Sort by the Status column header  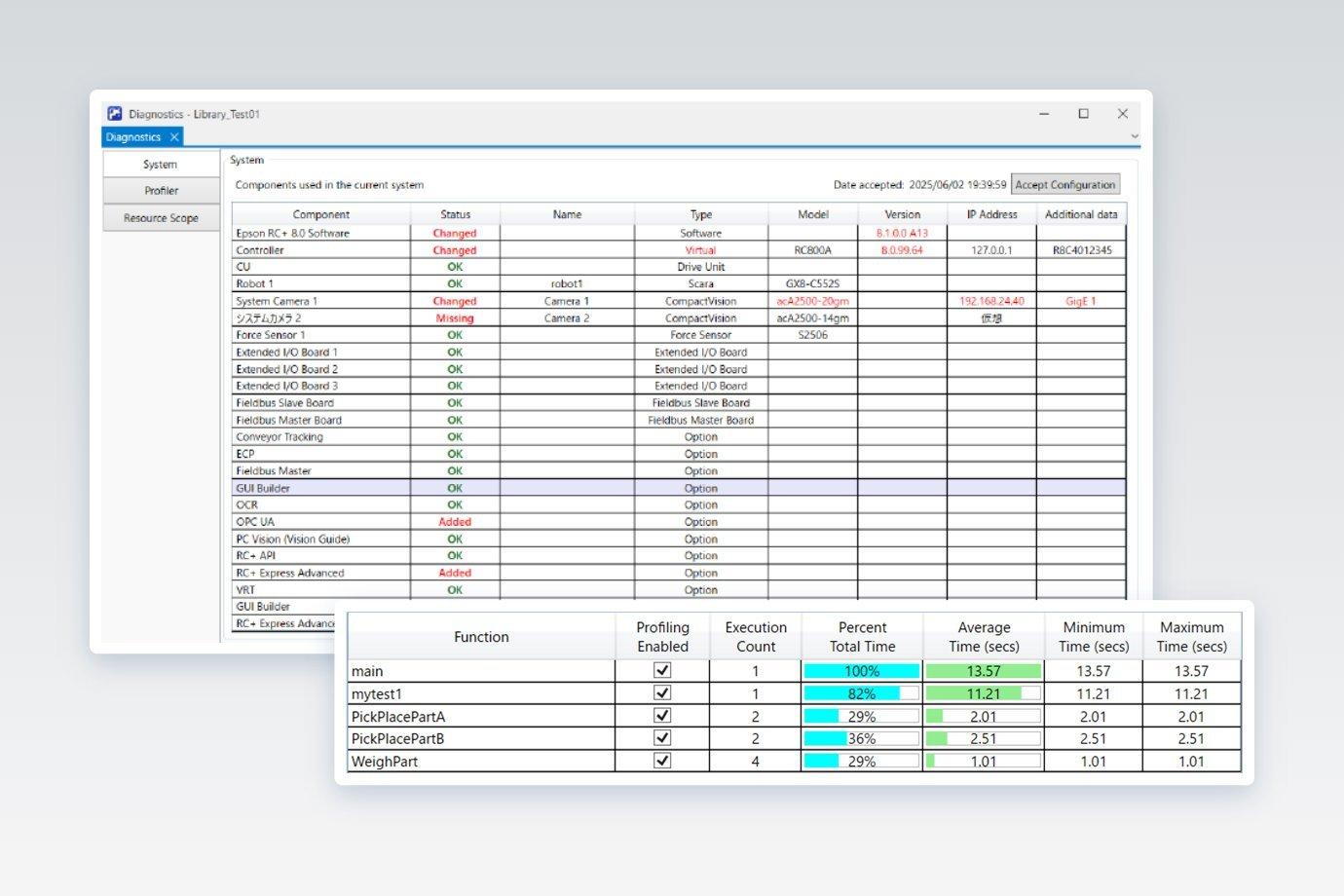click(x=455, y=214)
